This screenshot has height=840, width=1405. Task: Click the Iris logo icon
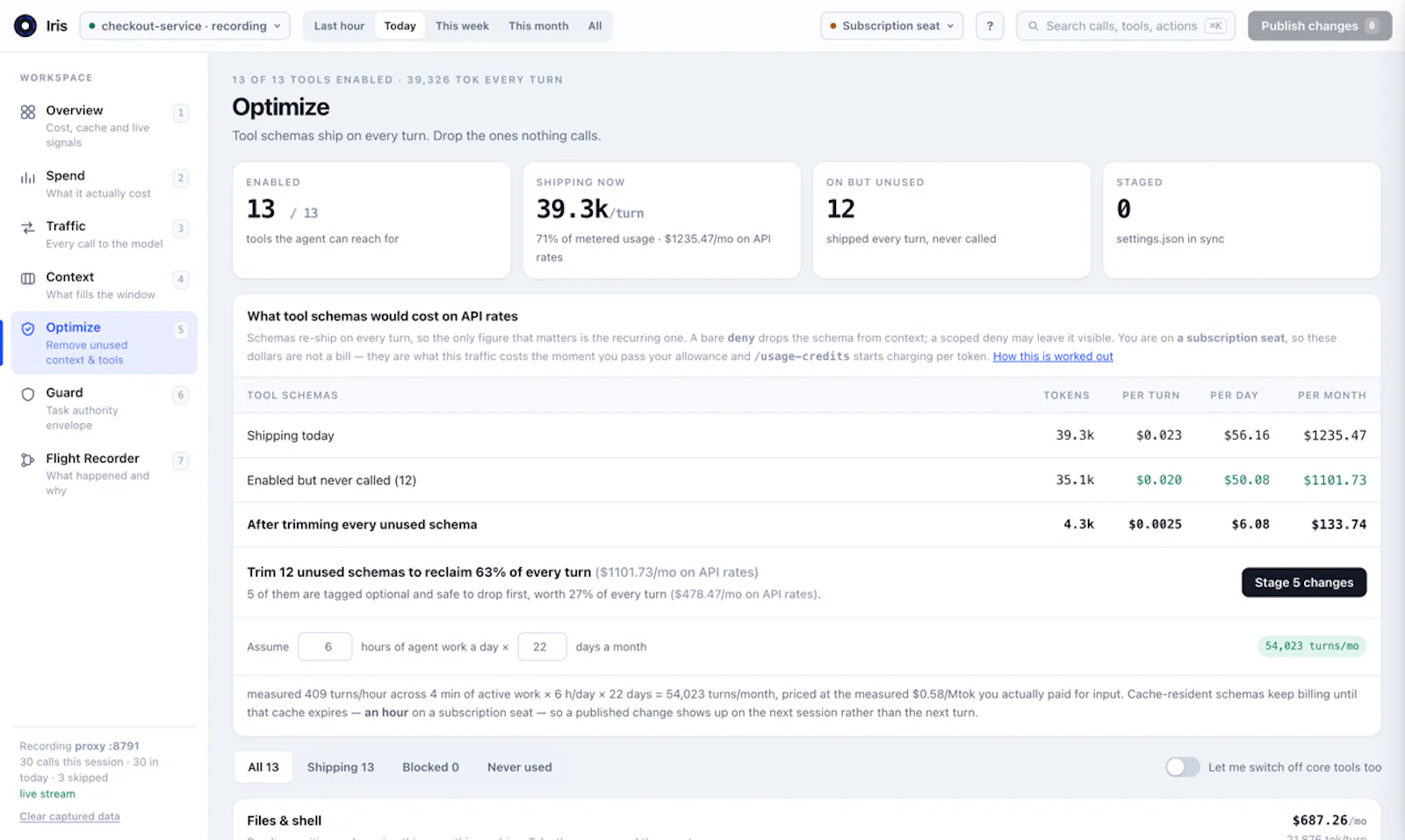click(25, 25)
